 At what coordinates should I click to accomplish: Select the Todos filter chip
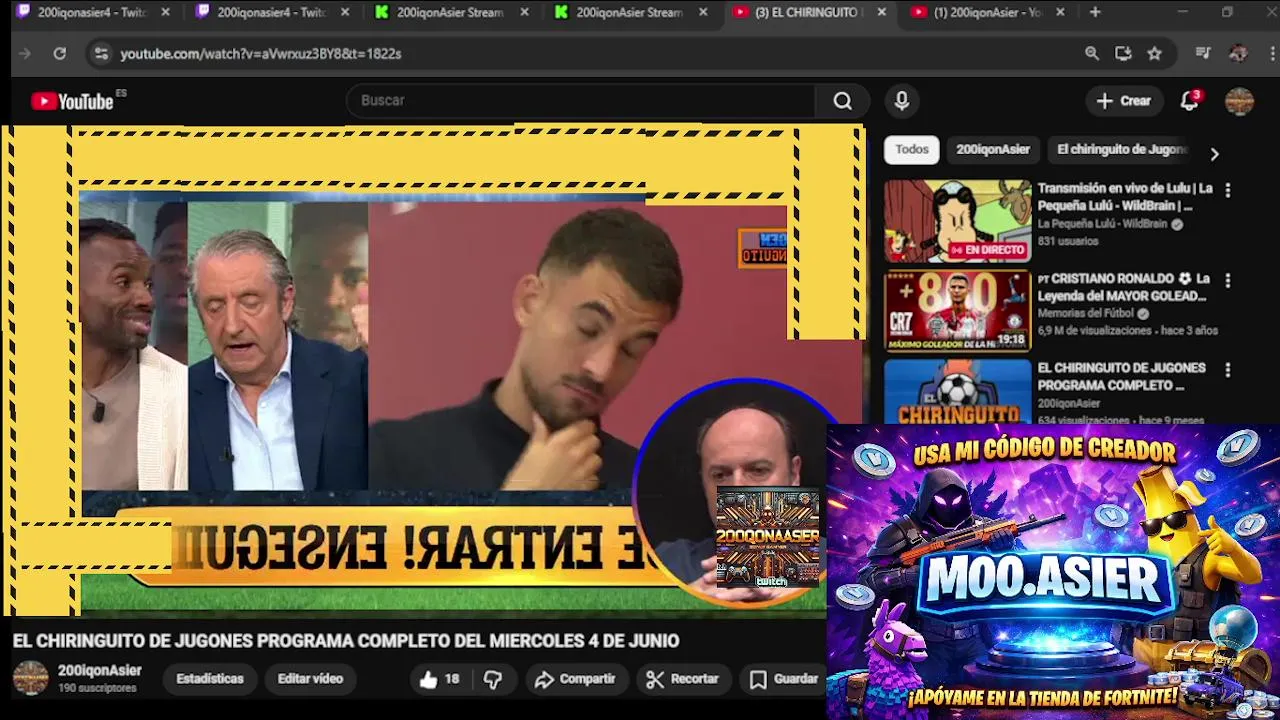pos(911,150)
